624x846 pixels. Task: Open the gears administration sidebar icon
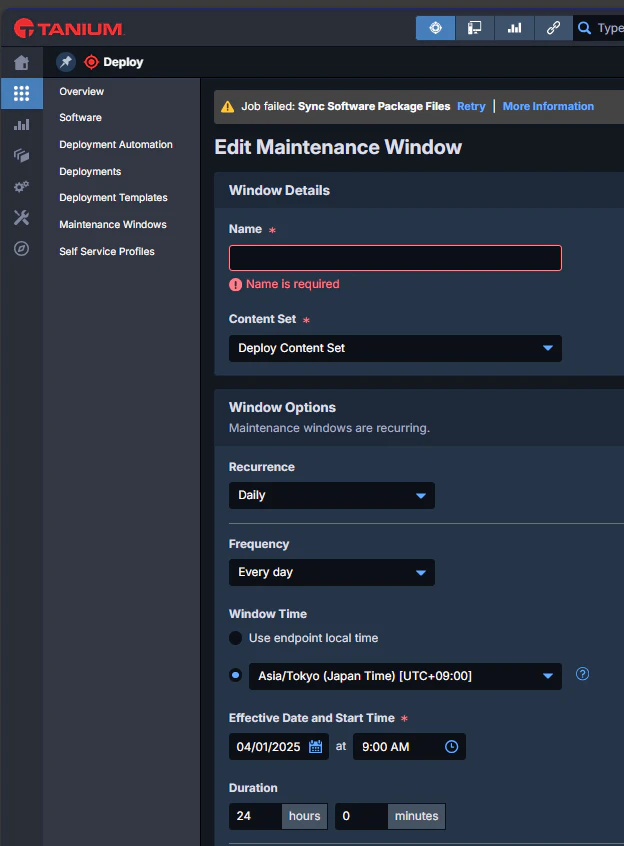(x=22, y=187)
